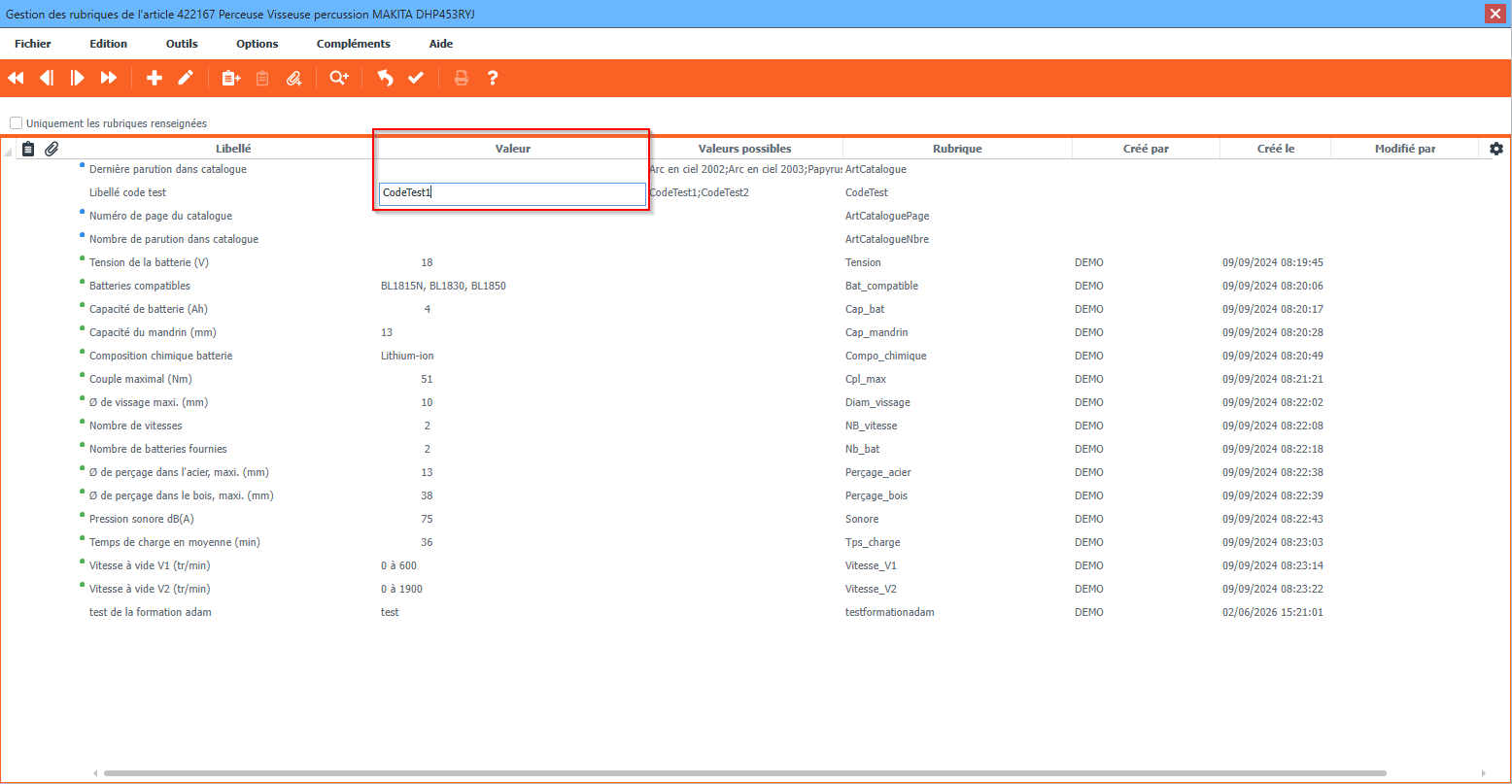Open the Outils menu
The image size is (1512, 784).
point(182,44)
